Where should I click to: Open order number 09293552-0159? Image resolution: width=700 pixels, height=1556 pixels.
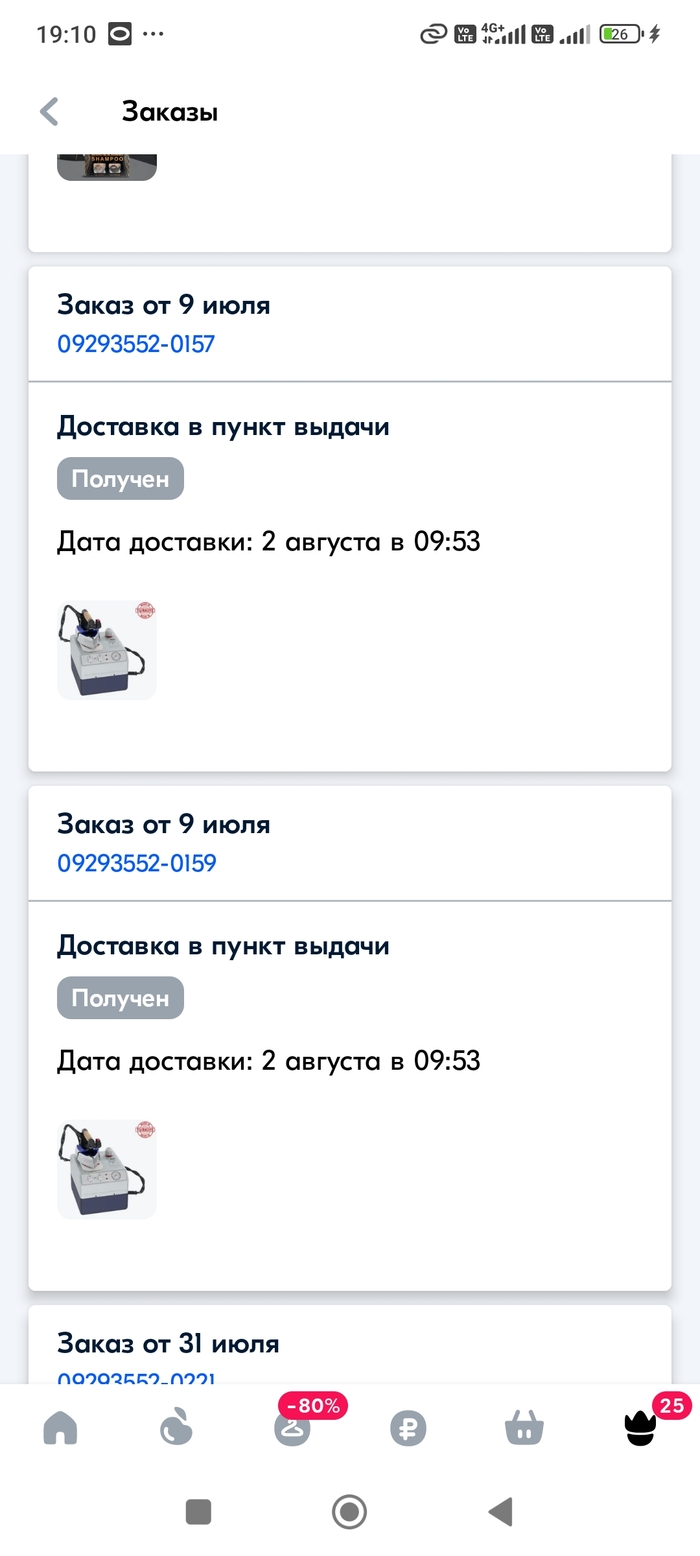(137, 863)
